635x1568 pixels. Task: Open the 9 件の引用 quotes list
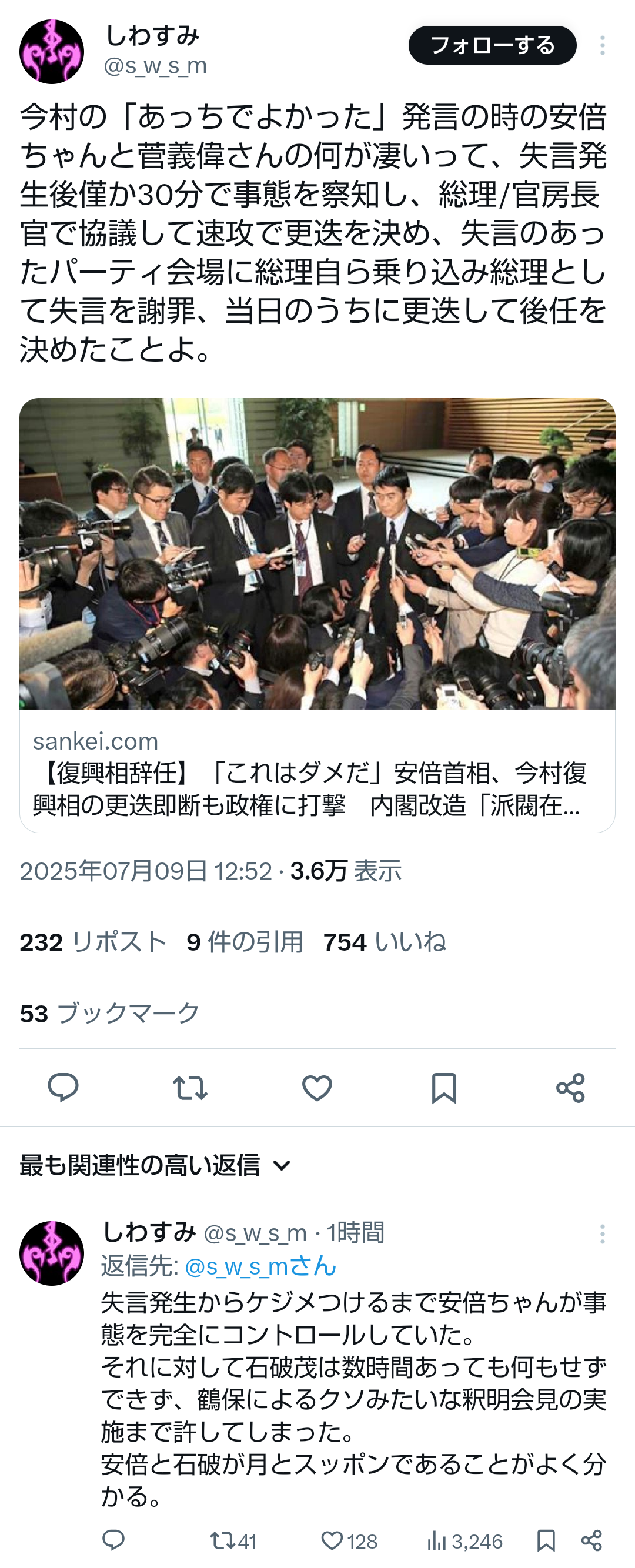point(245,942)
